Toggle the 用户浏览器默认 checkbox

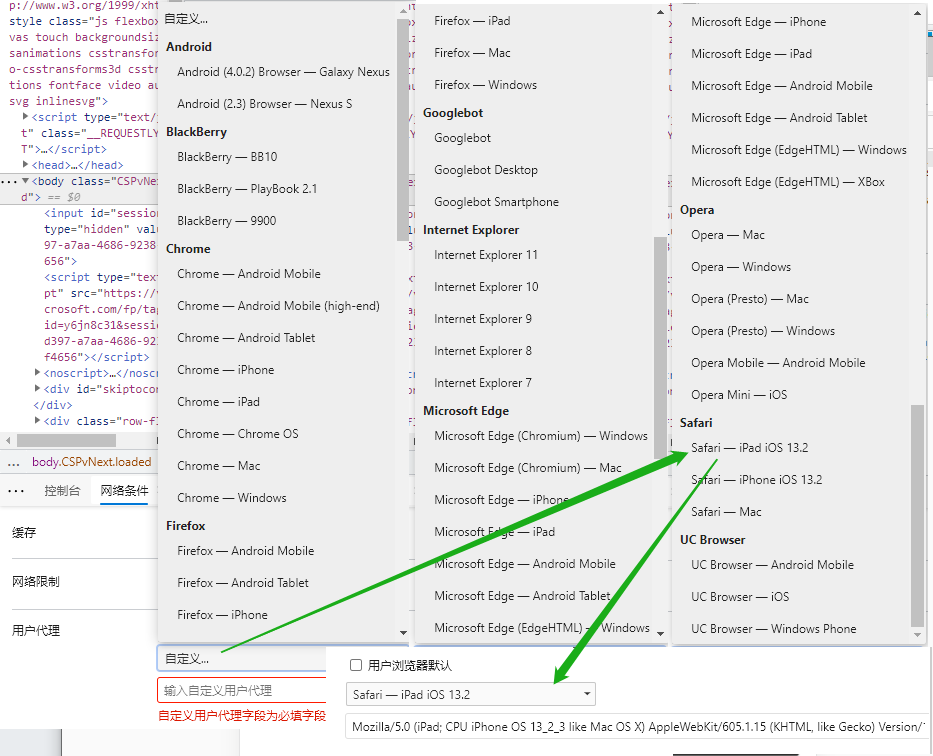coord(356,665)
